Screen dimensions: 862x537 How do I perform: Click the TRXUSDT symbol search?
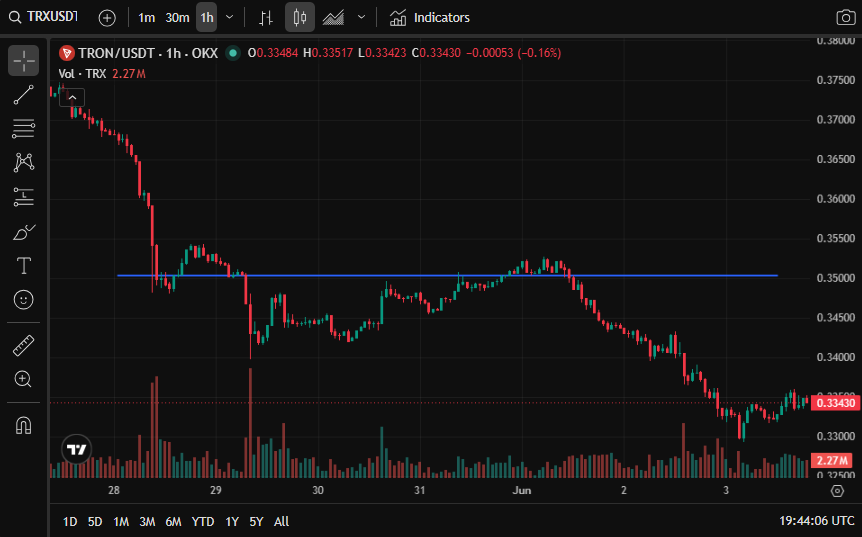point(44,17)
